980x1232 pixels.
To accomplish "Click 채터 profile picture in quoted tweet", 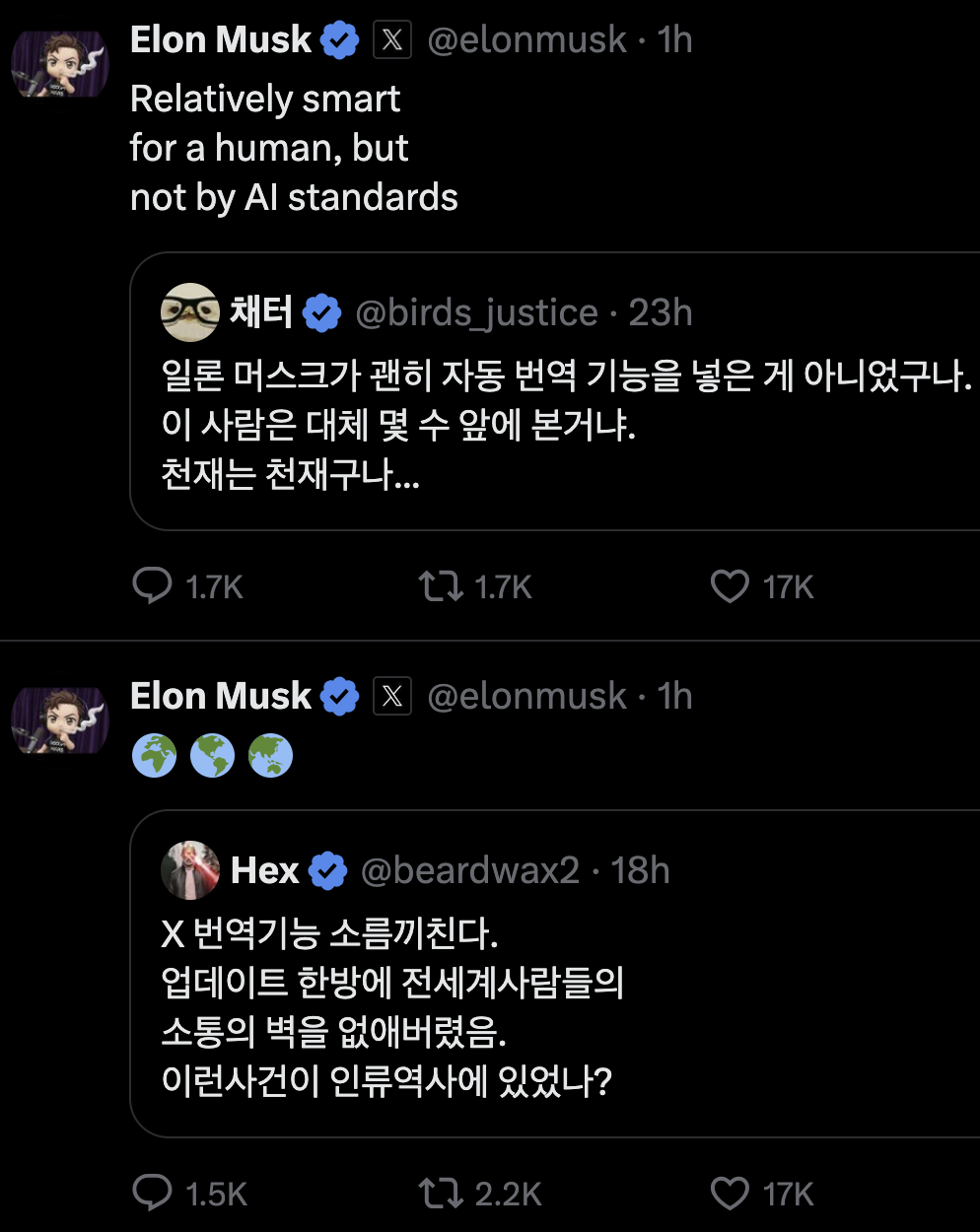I will [189, 312].
